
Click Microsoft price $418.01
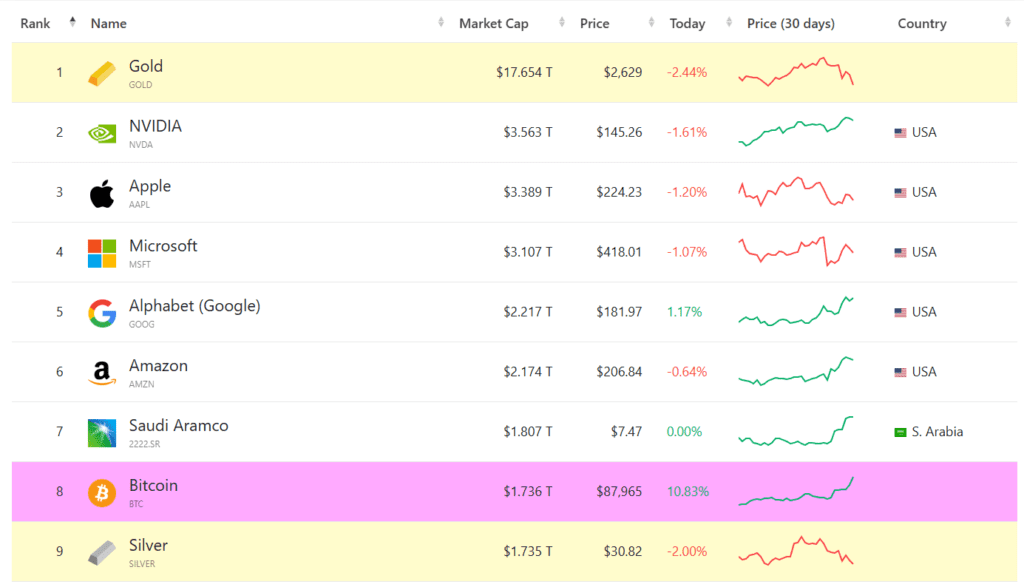619,252
